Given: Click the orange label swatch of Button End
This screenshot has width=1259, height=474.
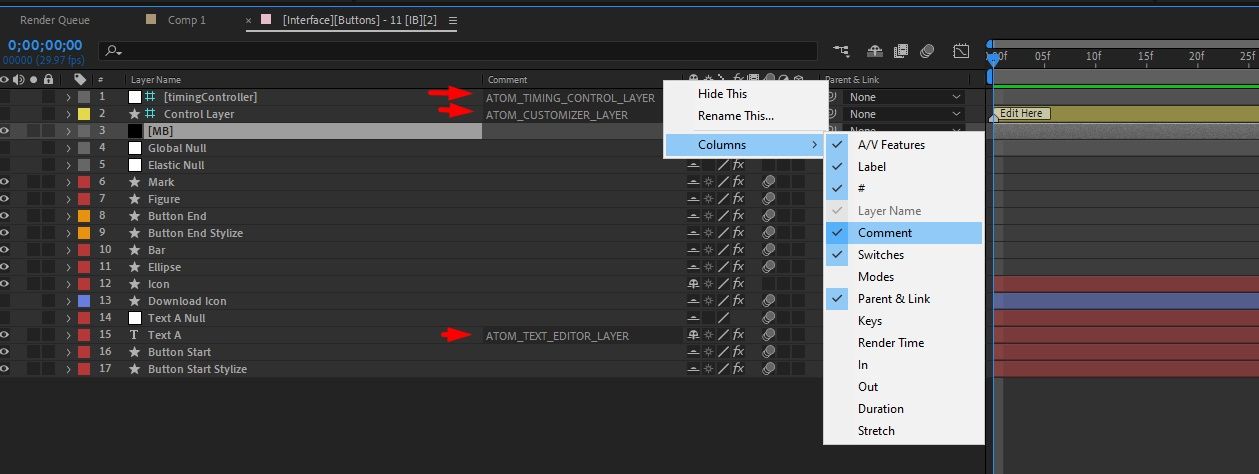Looking at the screenshot, I should [84, 216].
